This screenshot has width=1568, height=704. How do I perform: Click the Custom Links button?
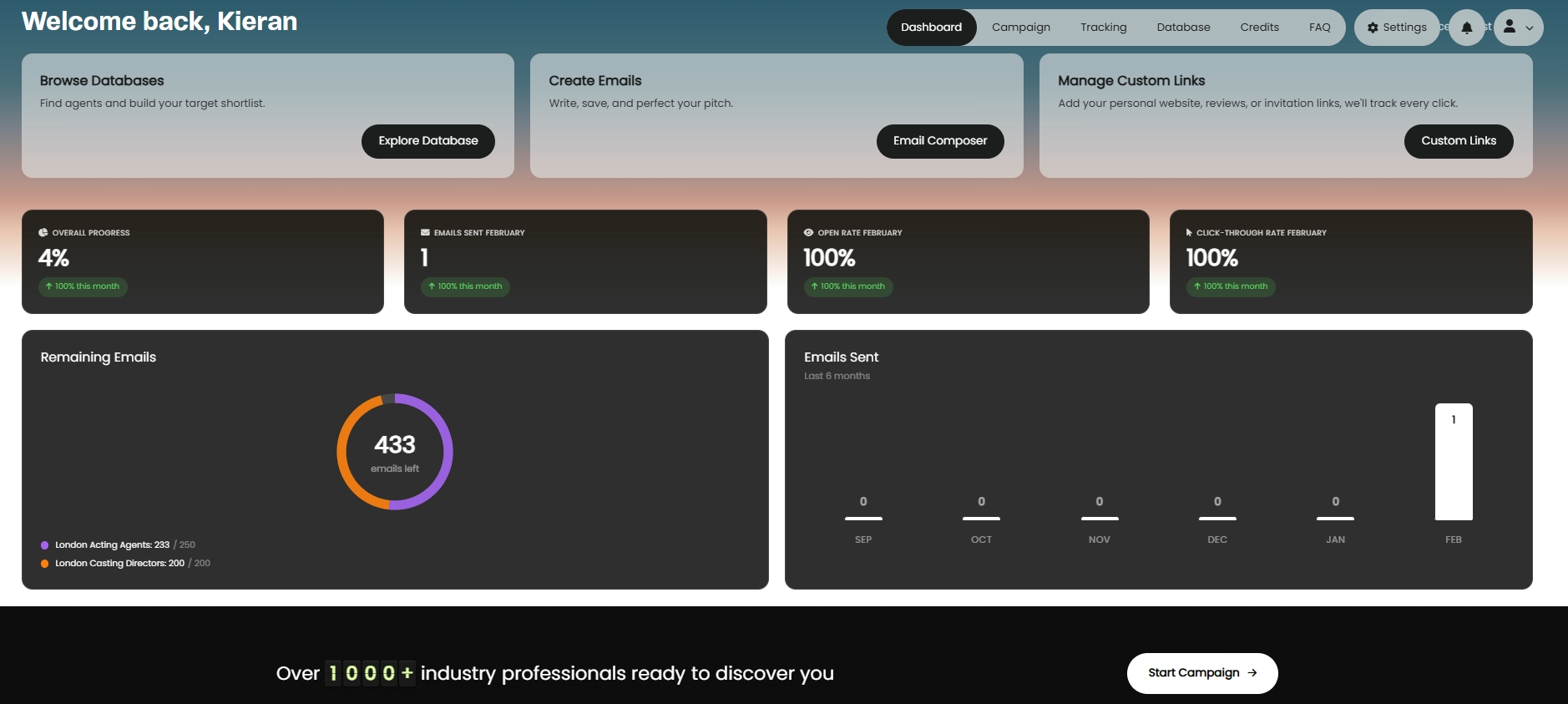pos(1459,141)
